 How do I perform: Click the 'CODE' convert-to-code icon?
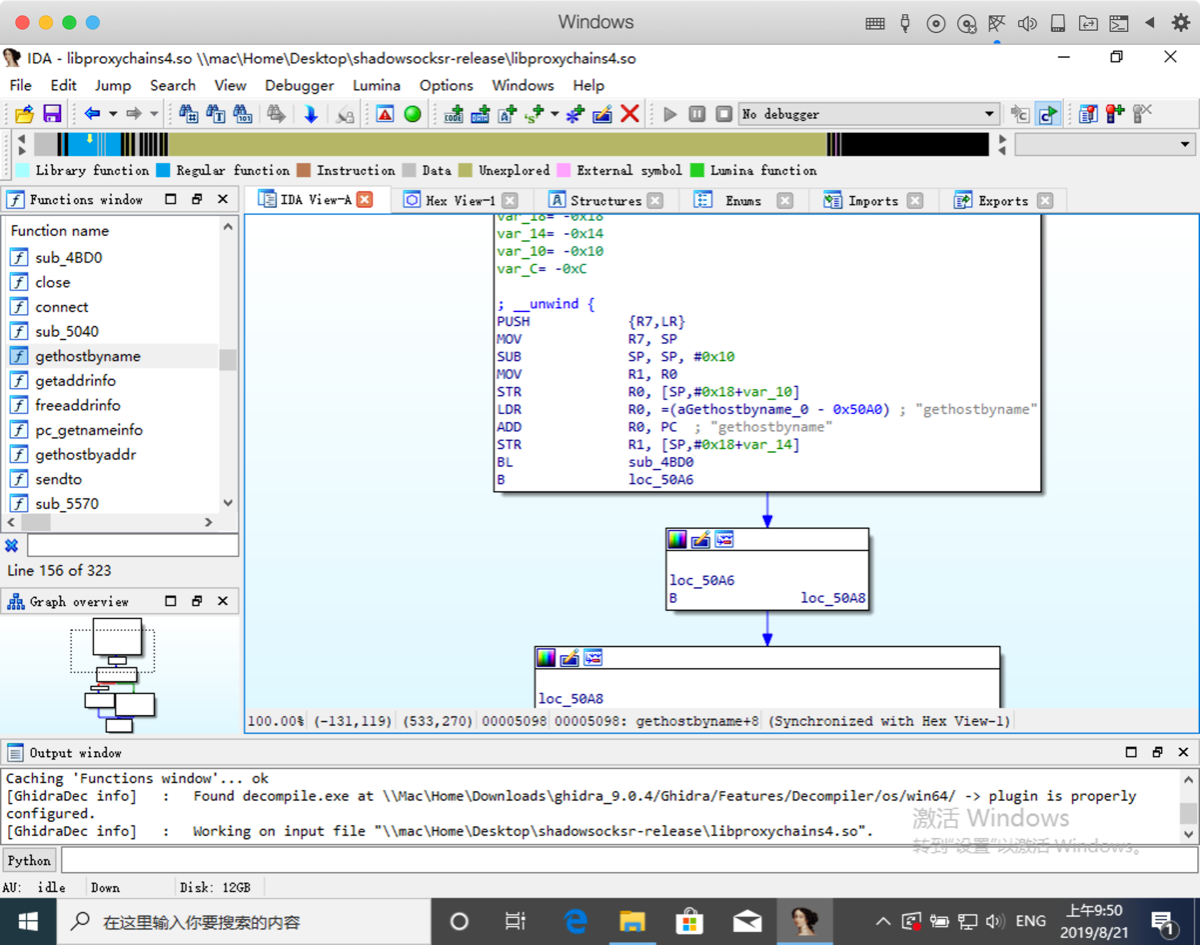point(453,114)
